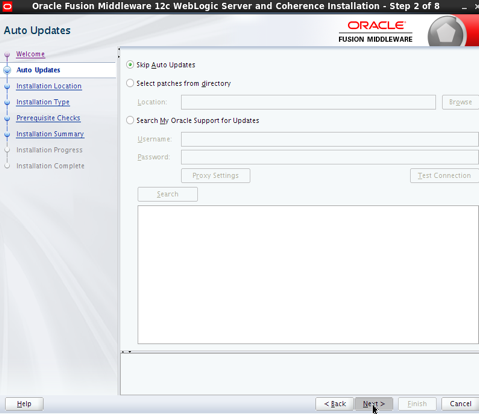Jump to the Prerequisite Checks step

tap(48, 118)
